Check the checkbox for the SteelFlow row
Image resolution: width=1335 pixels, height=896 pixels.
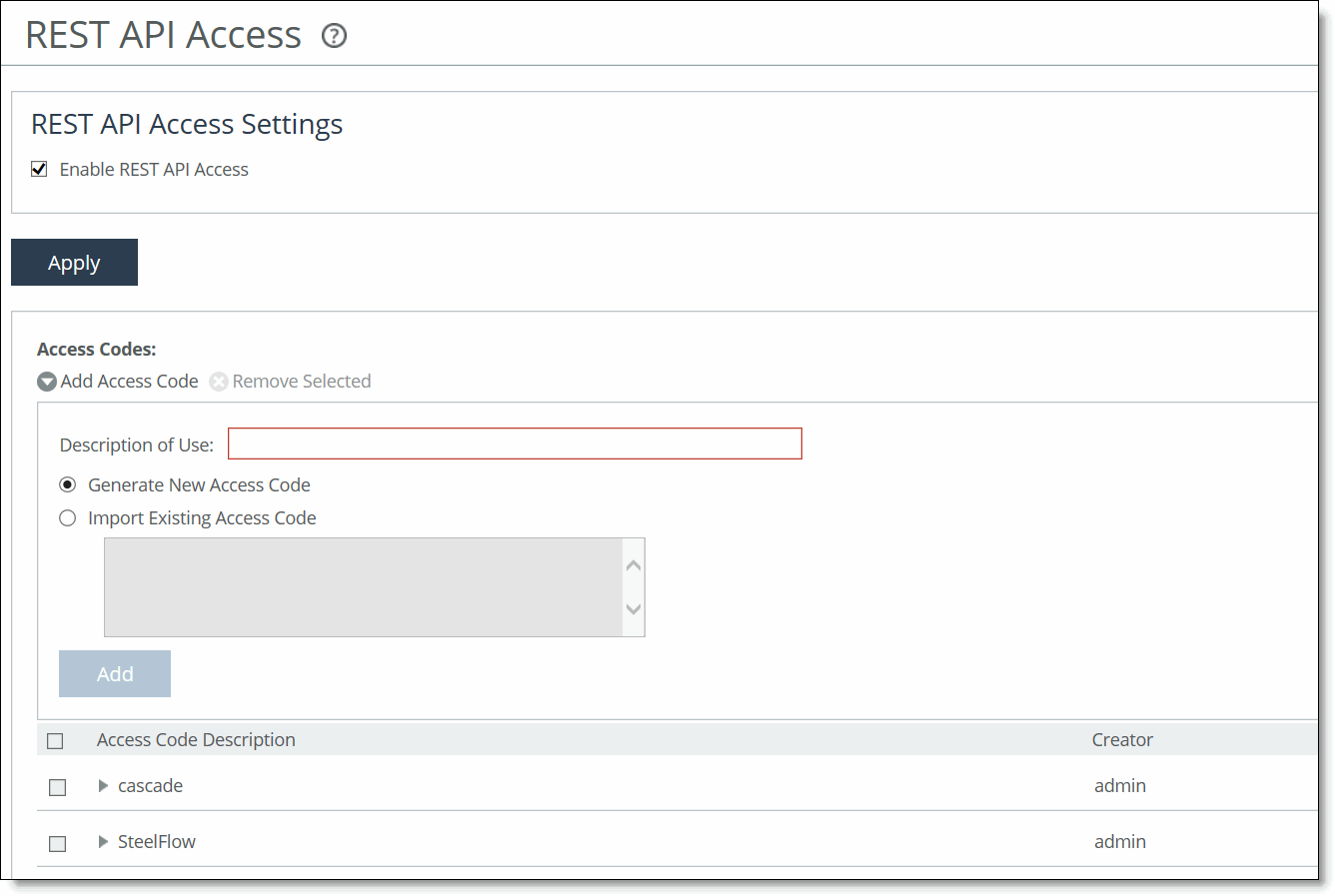[x=57, y=842]
